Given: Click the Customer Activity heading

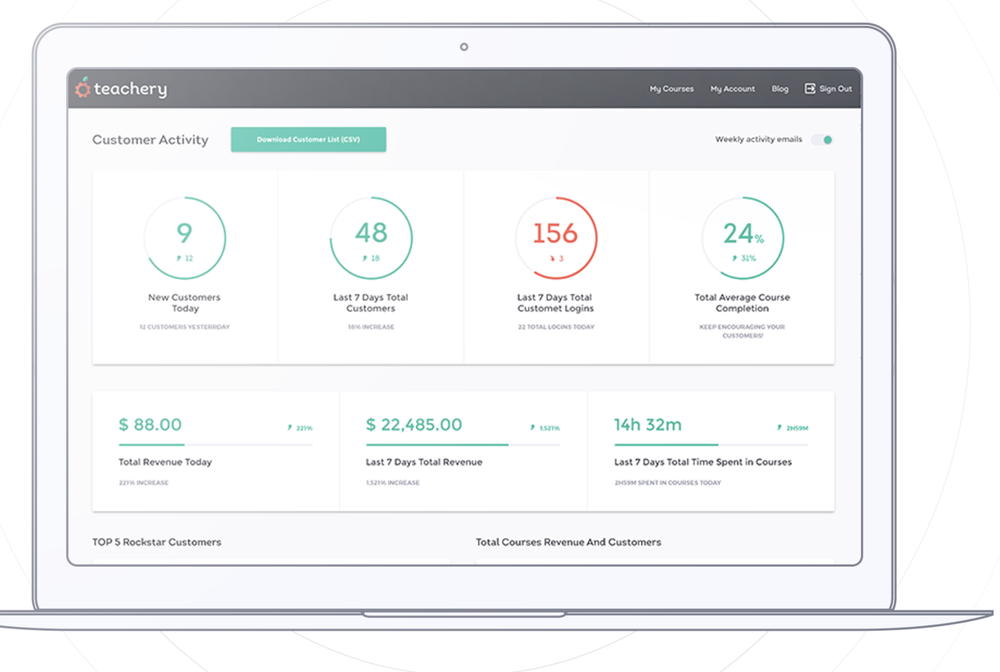Looking at the screenshot, I should tap(151, 140).
